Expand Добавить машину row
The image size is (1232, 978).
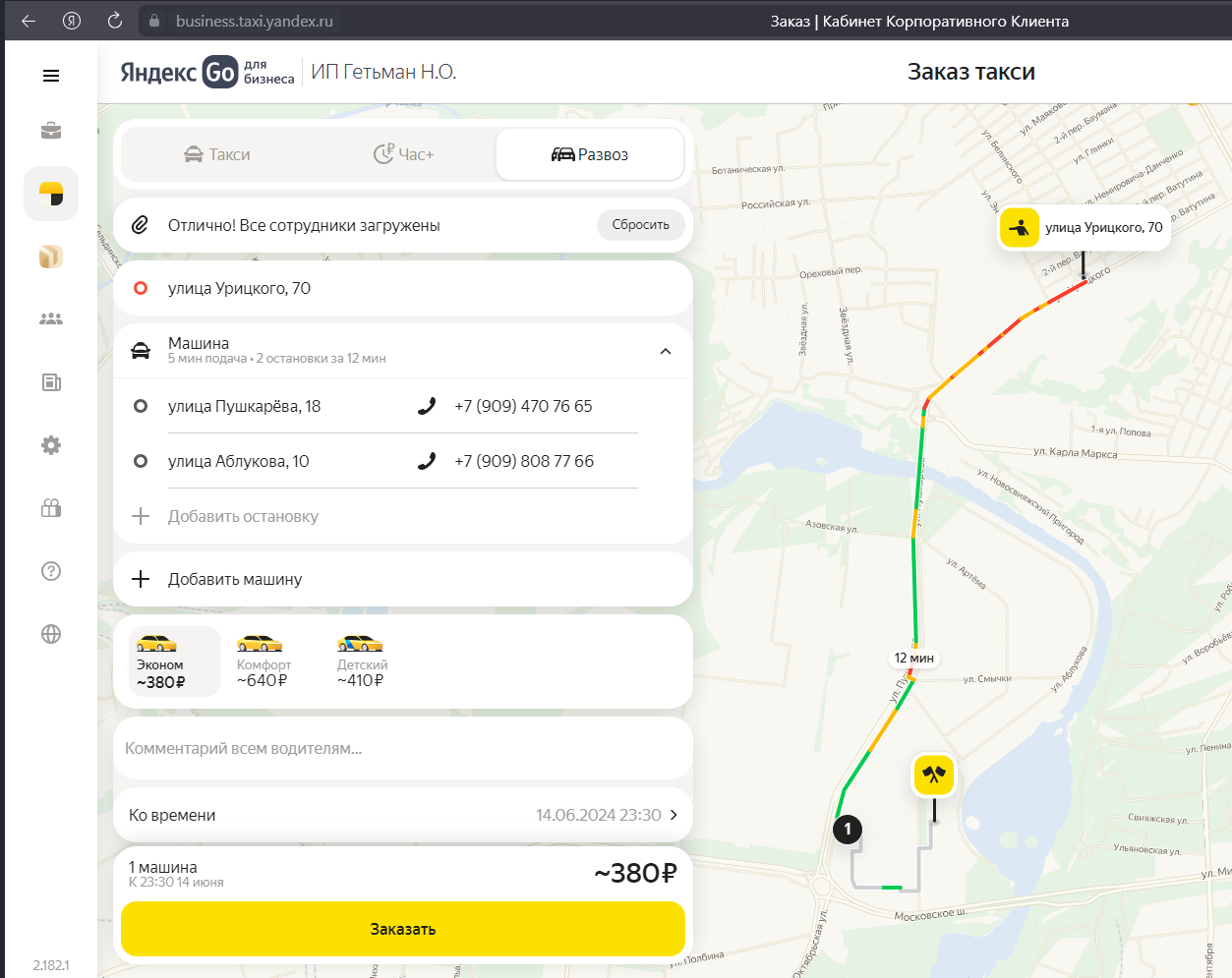(x=403, y=579)
